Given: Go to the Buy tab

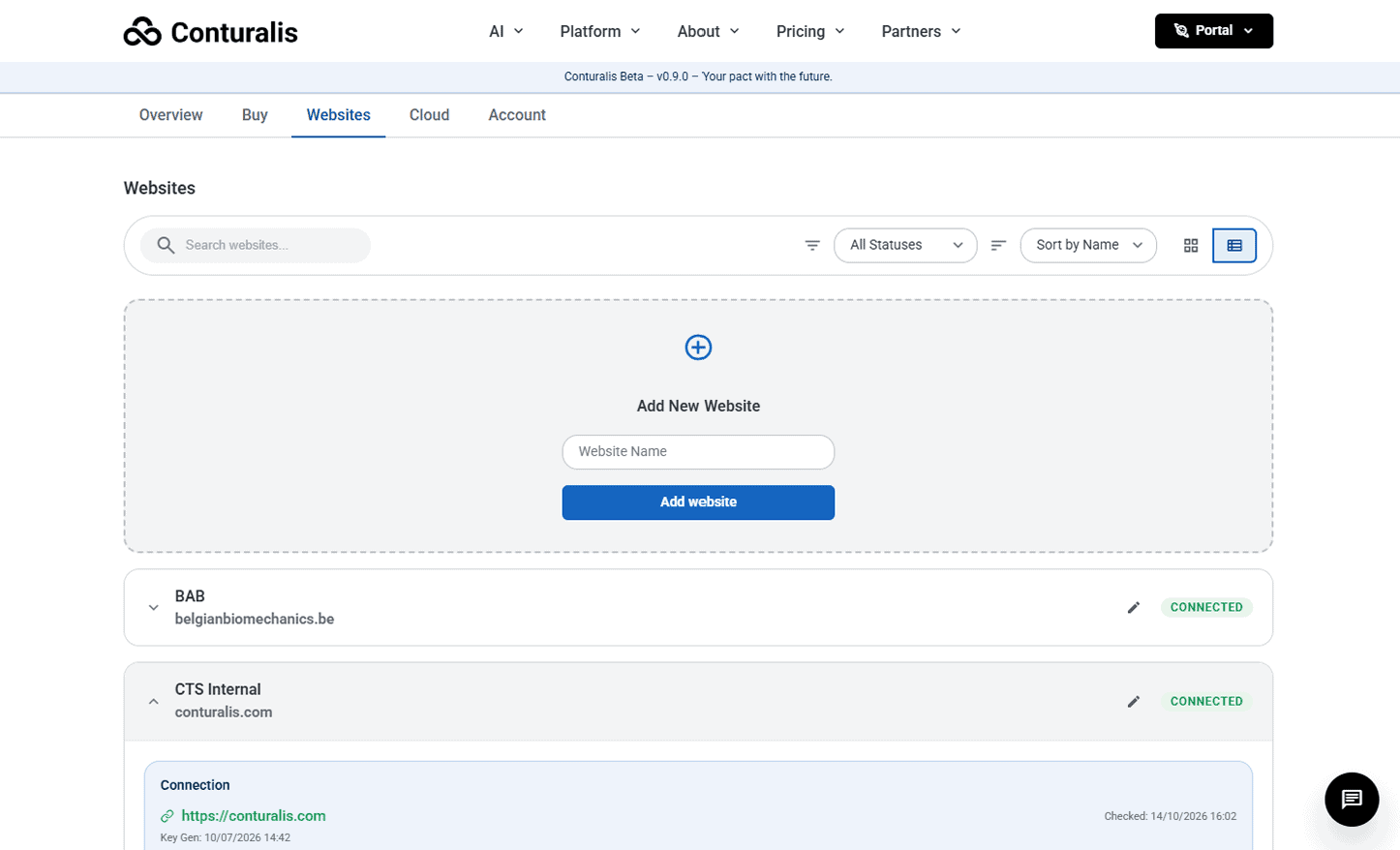Looking at the screenshot, I should (x=255, y=115).
